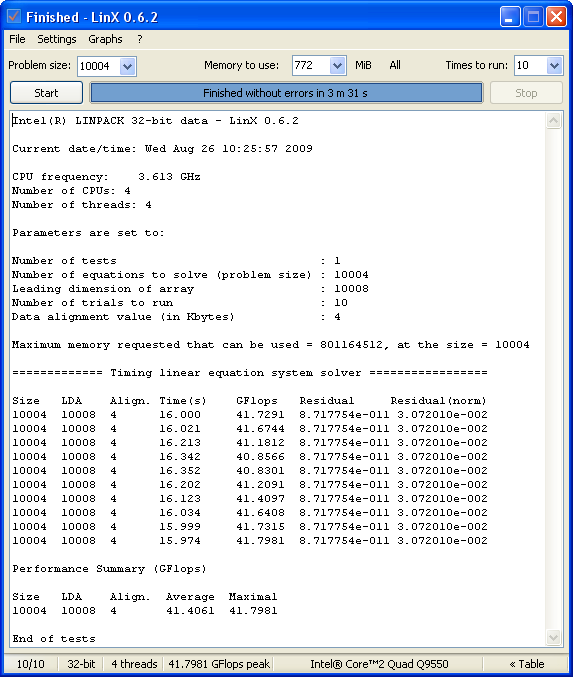Click the Times to run field 10
Image resolution: width=573 pixels, height=677 pixels.
click(531, 66)
